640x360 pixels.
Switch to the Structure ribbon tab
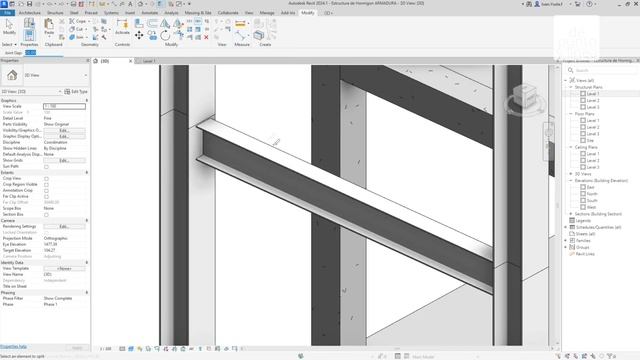(x=55, y=13)
